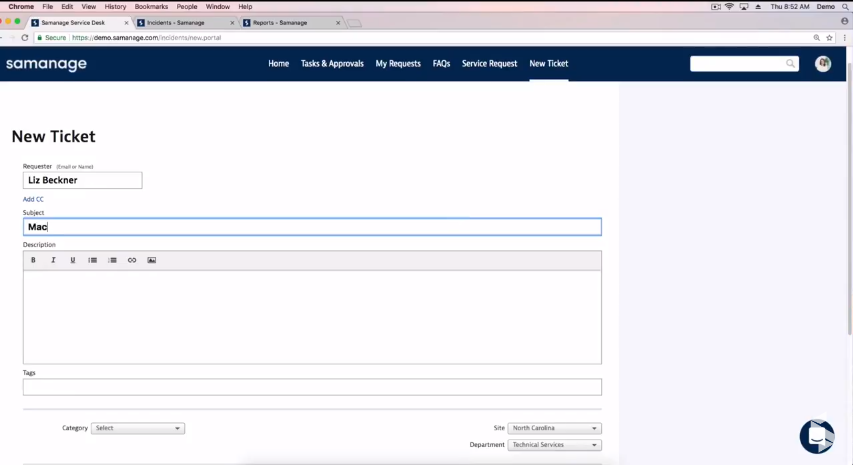
Task: Toggle italic formatting in the description toolbar
Action: click(x=53, y=260)
